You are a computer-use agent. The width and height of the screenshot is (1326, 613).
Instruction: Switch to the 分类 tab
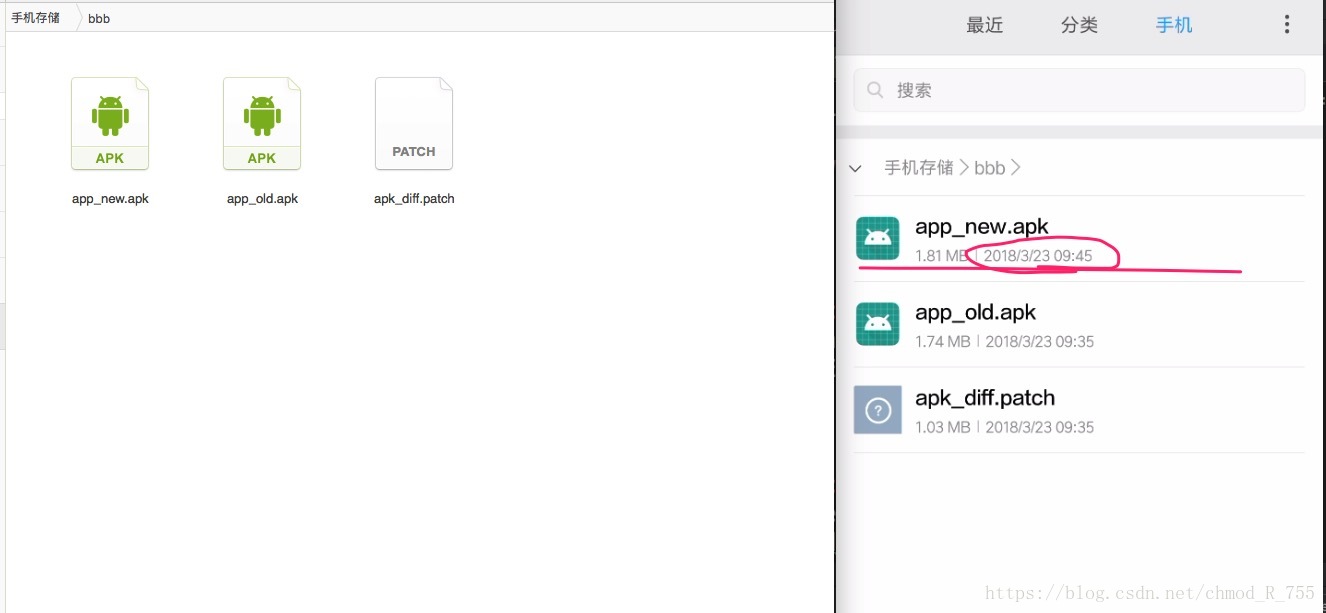1079,26
